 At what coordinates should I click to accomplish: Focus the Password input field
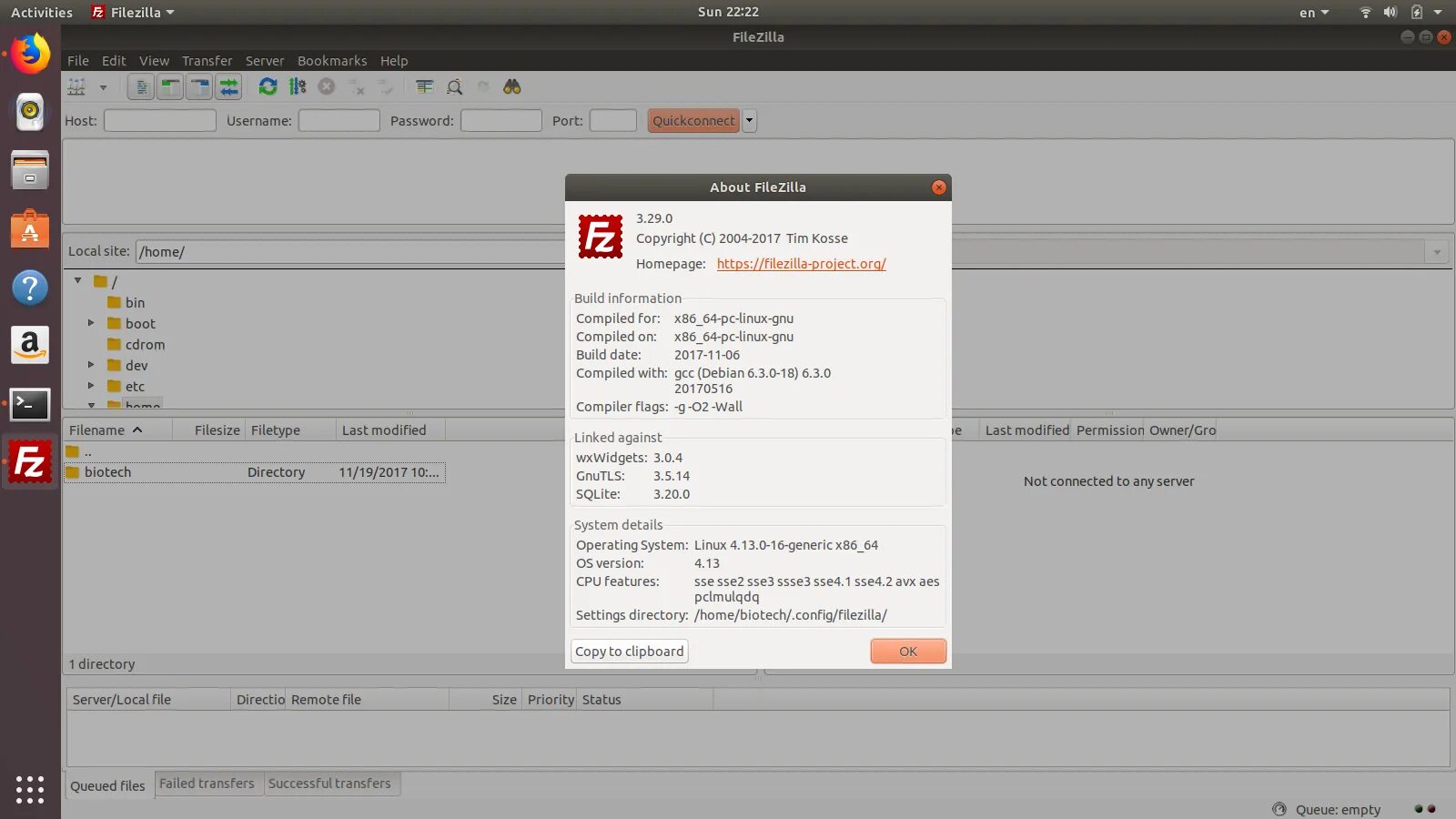click(501, 120)
